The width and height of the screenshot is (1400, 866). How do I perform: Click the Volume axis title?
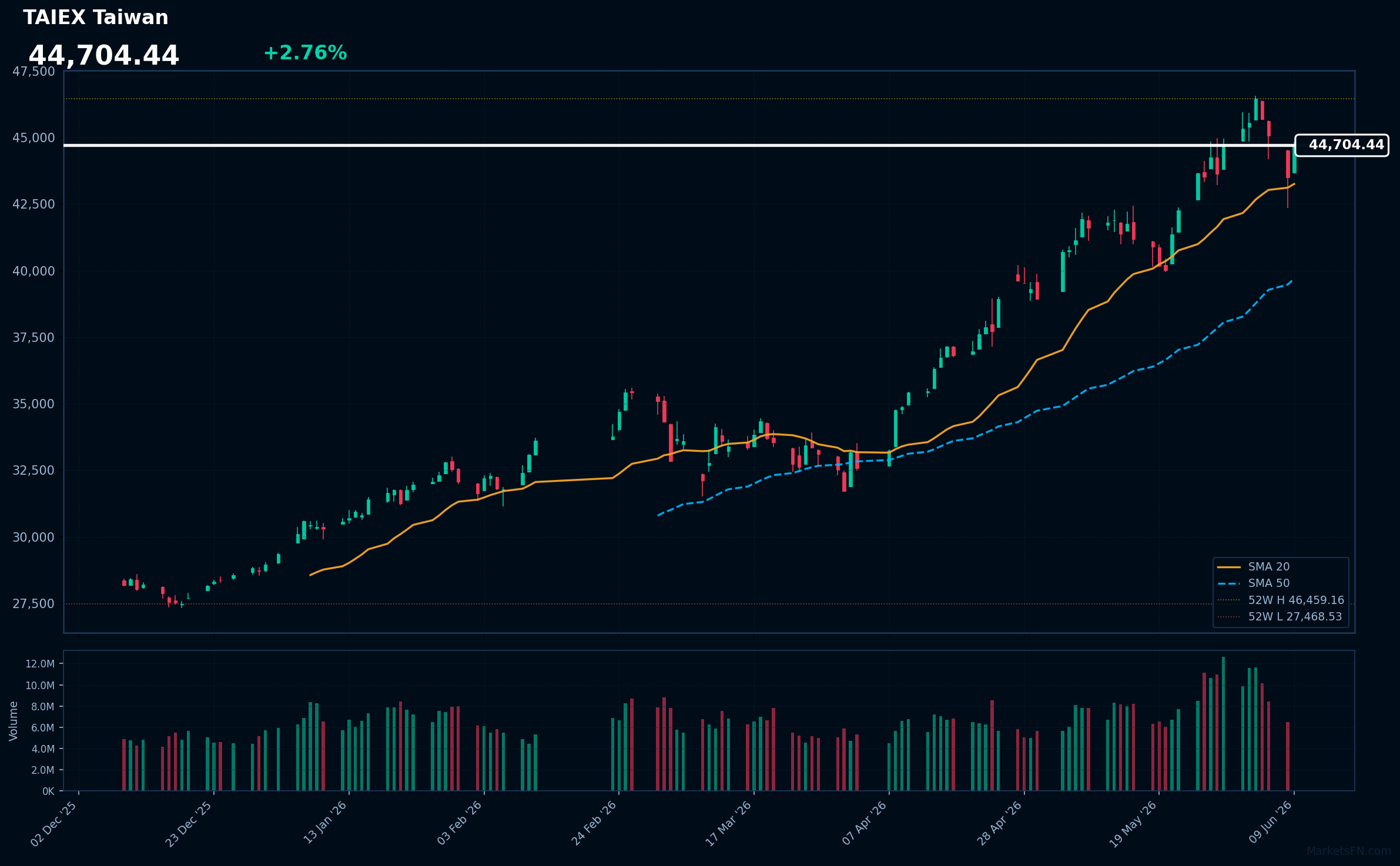pos(14,721)
